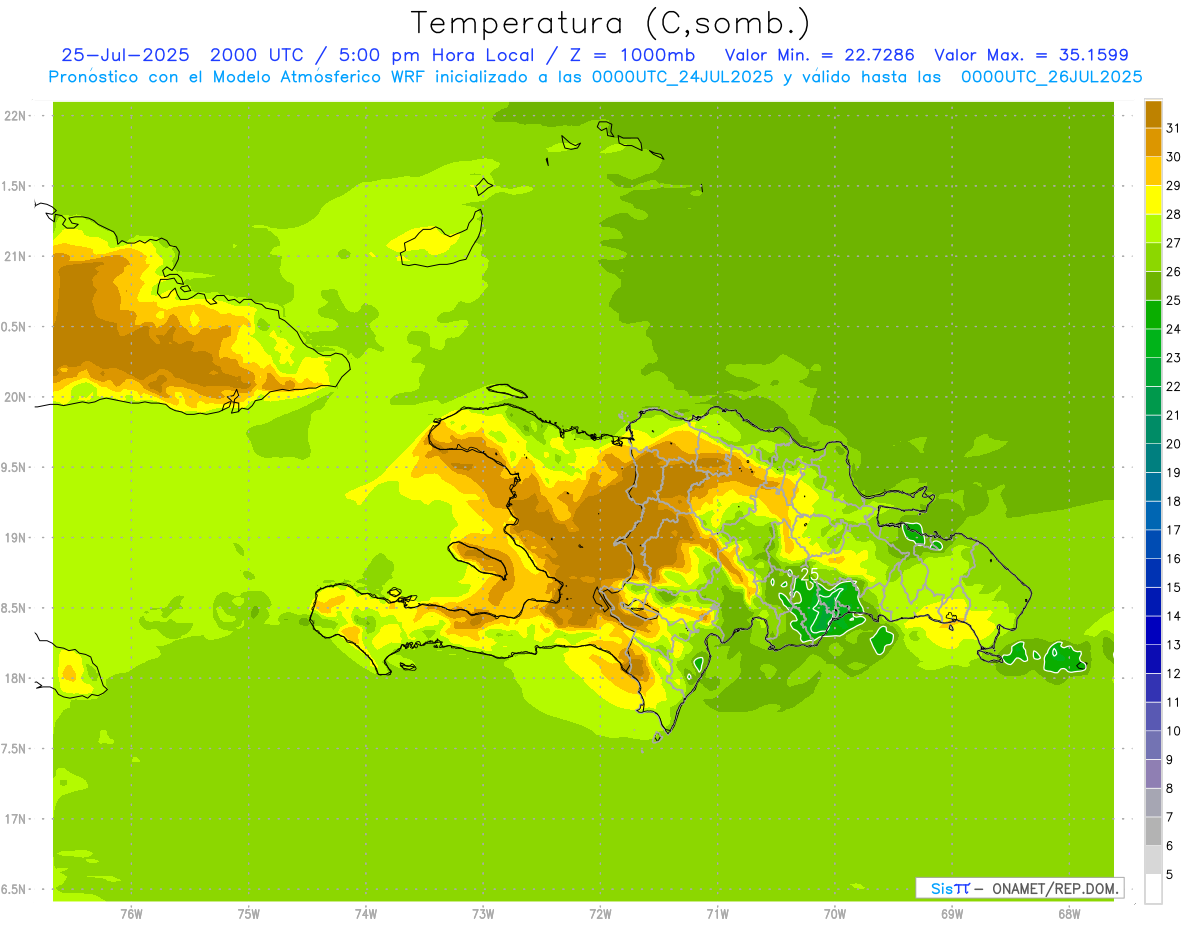
Task: Click "Pronóstico con el Modelo Atmósferico WRF" text
Action: (238, 77)
